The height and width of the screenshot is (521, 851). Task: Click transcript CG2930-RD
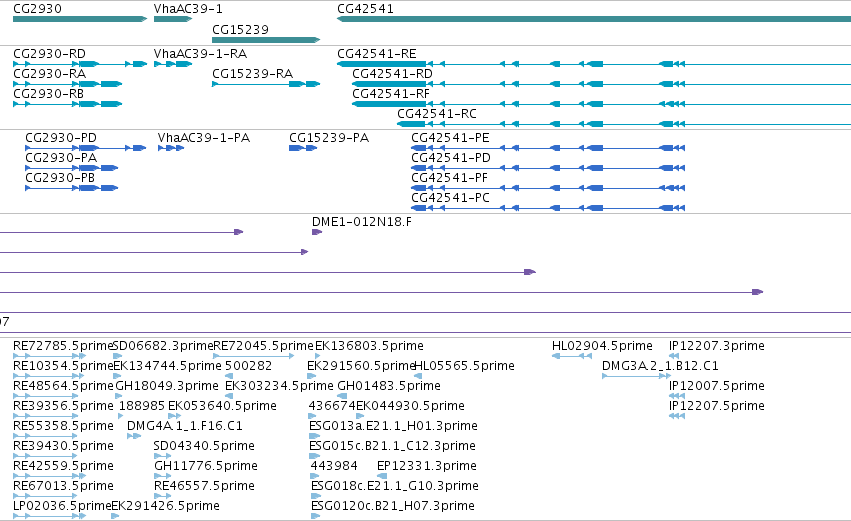click(x=80, y=64)
